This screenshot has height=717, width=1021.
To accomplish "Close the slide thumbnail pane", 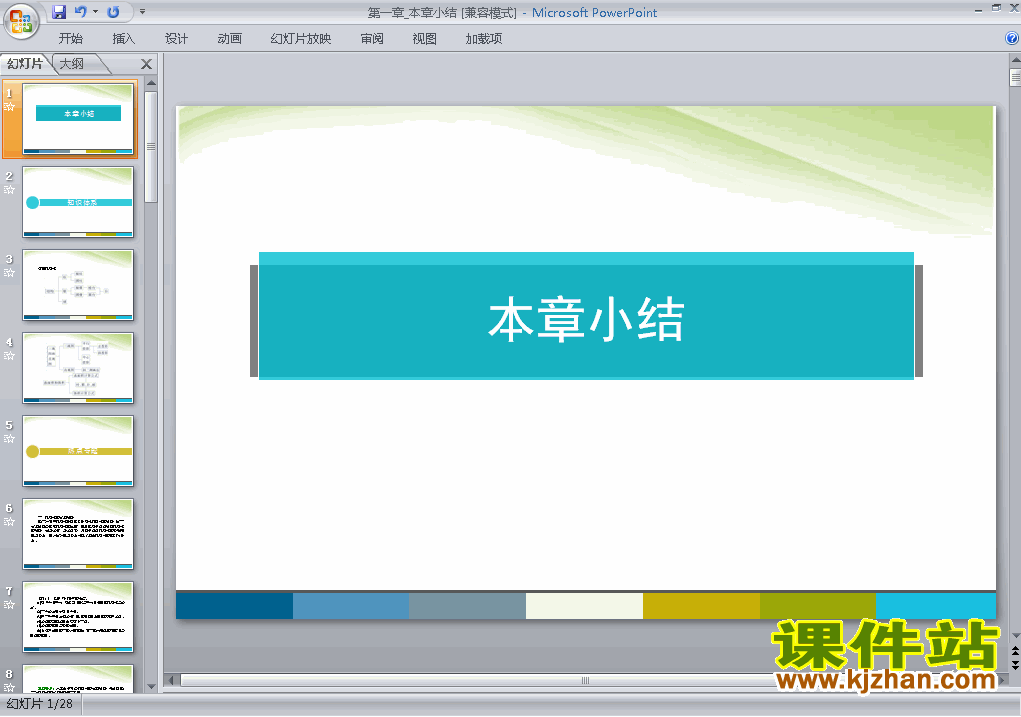I will click(147, 64).
